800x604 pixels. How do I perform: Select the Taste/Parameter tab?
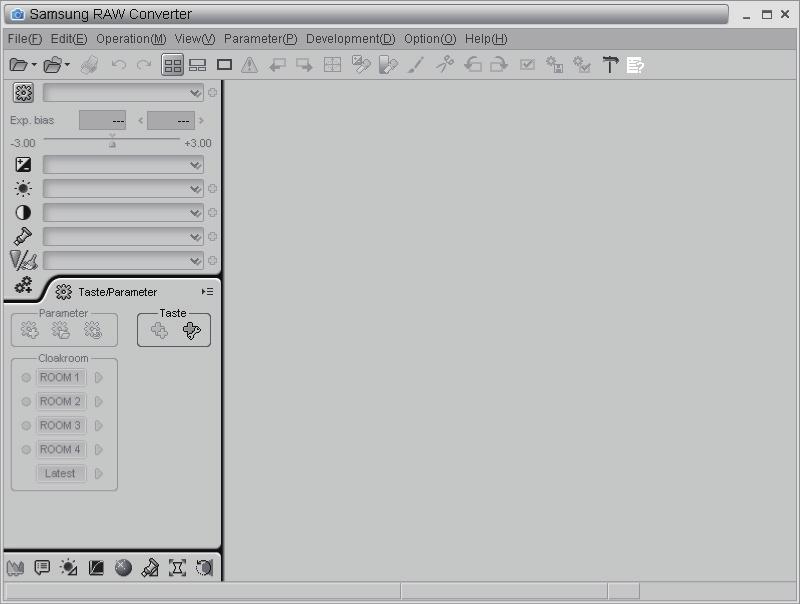tap(118, 292)
